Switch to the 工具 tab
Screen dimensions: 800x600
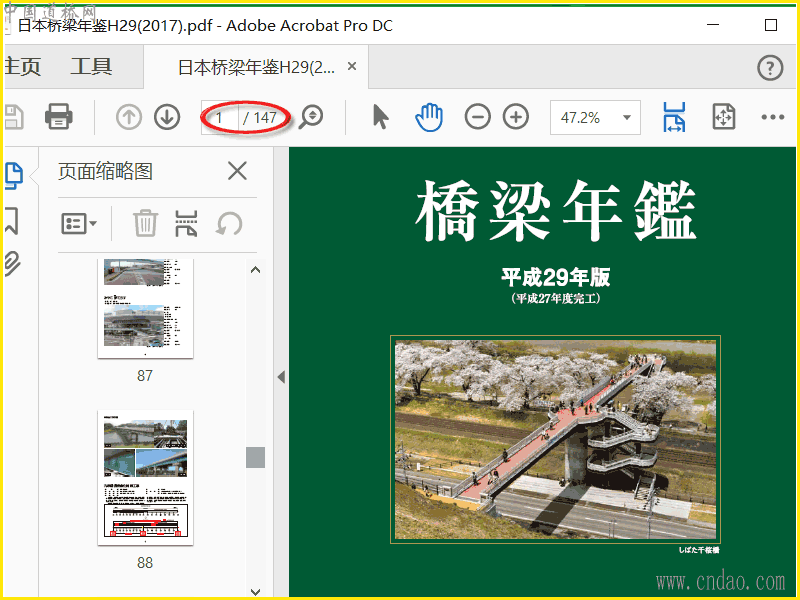click(91, 67)
